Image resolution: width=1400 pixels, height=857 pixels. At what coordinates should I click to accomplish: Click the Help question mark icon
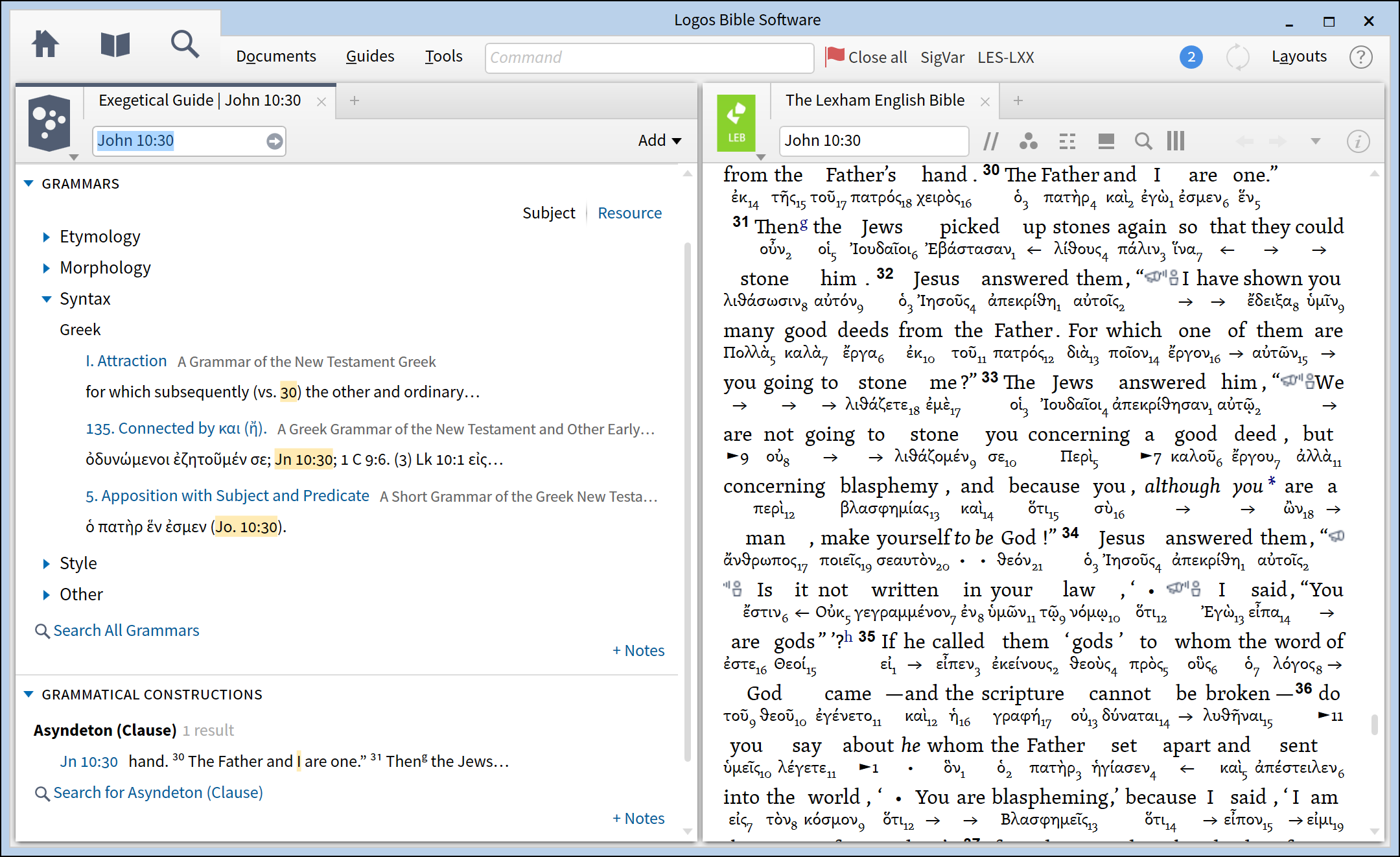pyautogui.click(x=1360, y=57)
